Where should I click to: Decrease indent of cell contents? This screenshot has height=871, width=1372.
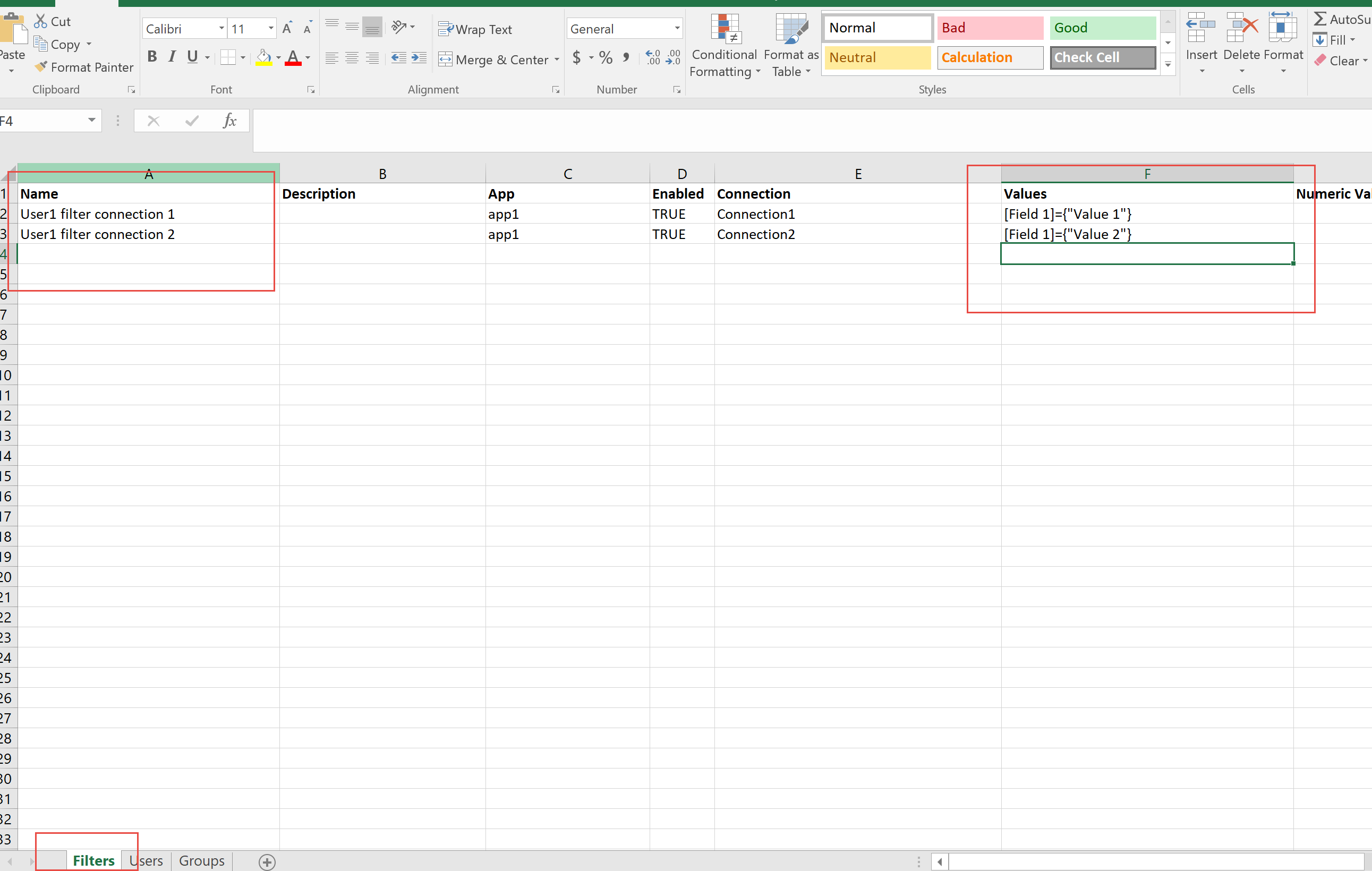(x=399, y=57)
